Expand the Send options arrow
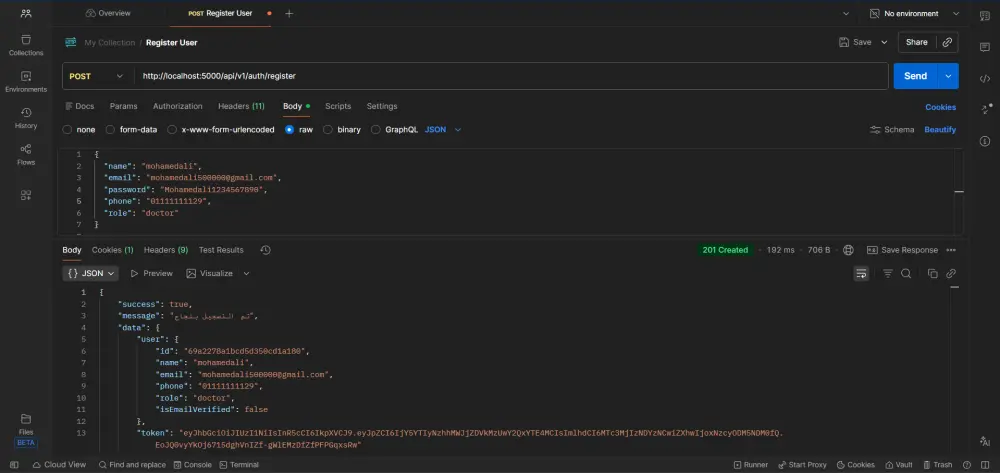 pyautogui.click(x=948, y=76)
